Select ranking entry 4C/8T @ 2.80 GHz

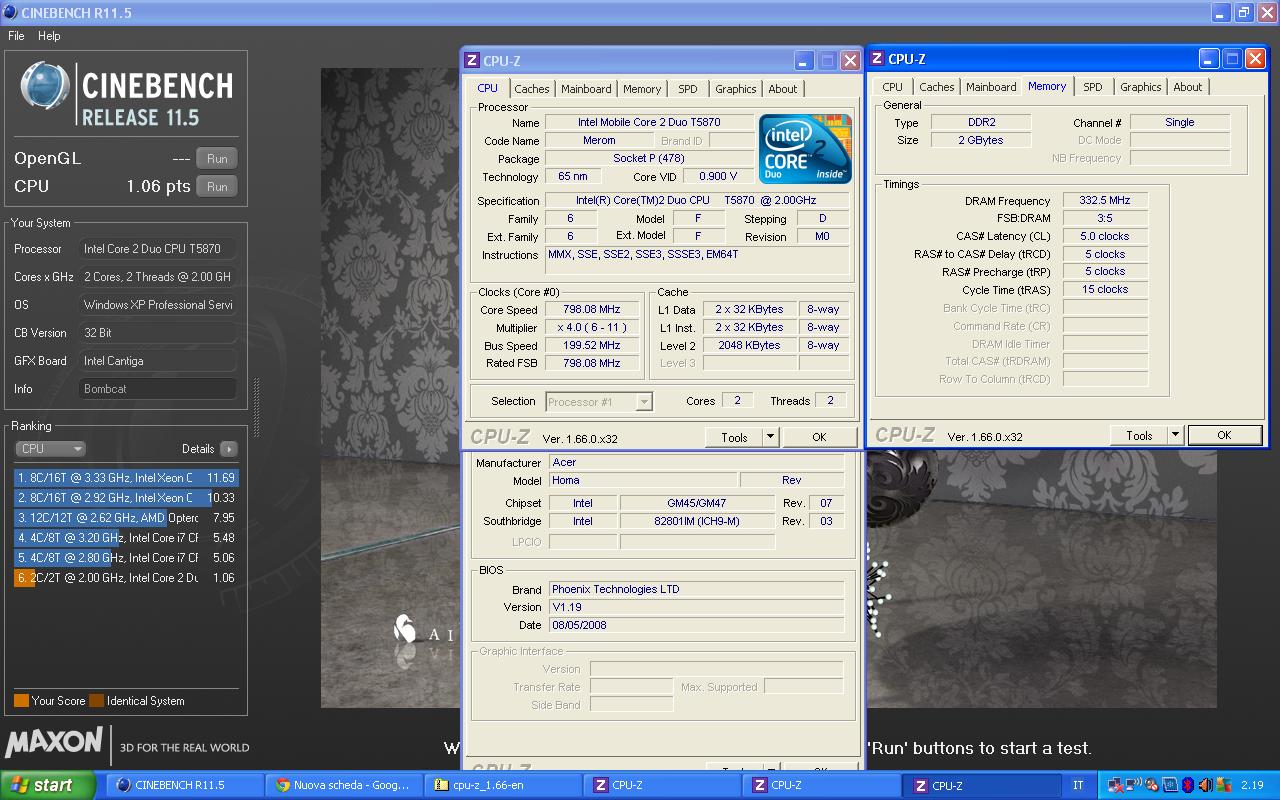126,558
